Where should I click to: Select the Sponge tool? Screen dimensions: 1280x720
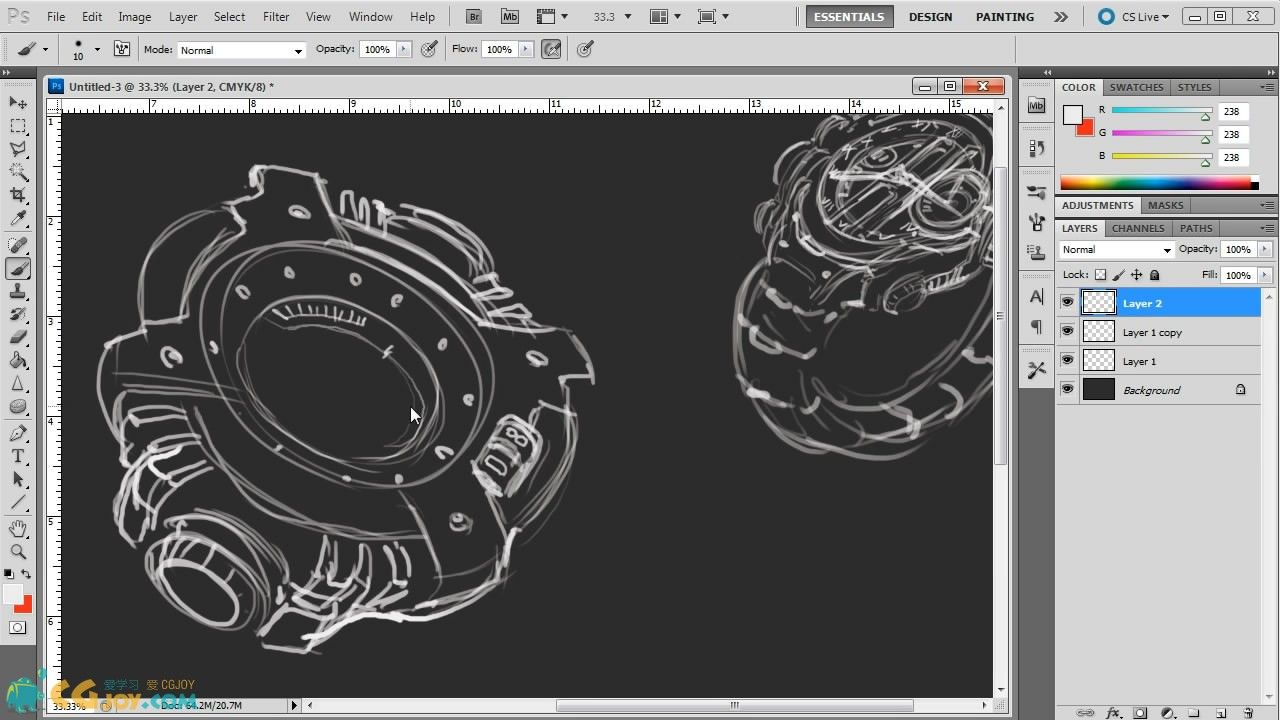(x=18, y=406)
